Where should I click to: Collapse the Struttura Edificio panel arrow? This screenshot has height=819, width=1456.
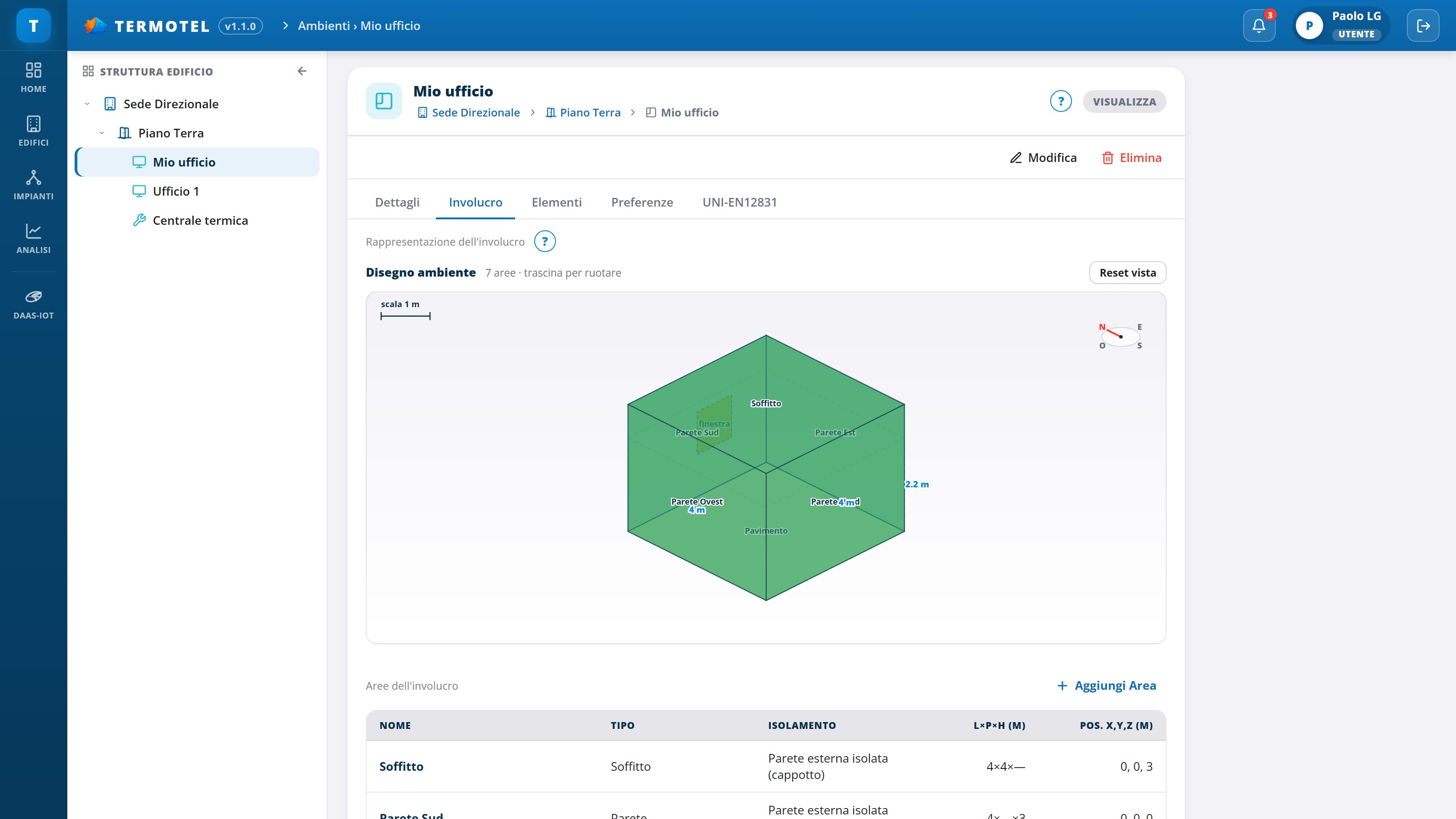302,71
